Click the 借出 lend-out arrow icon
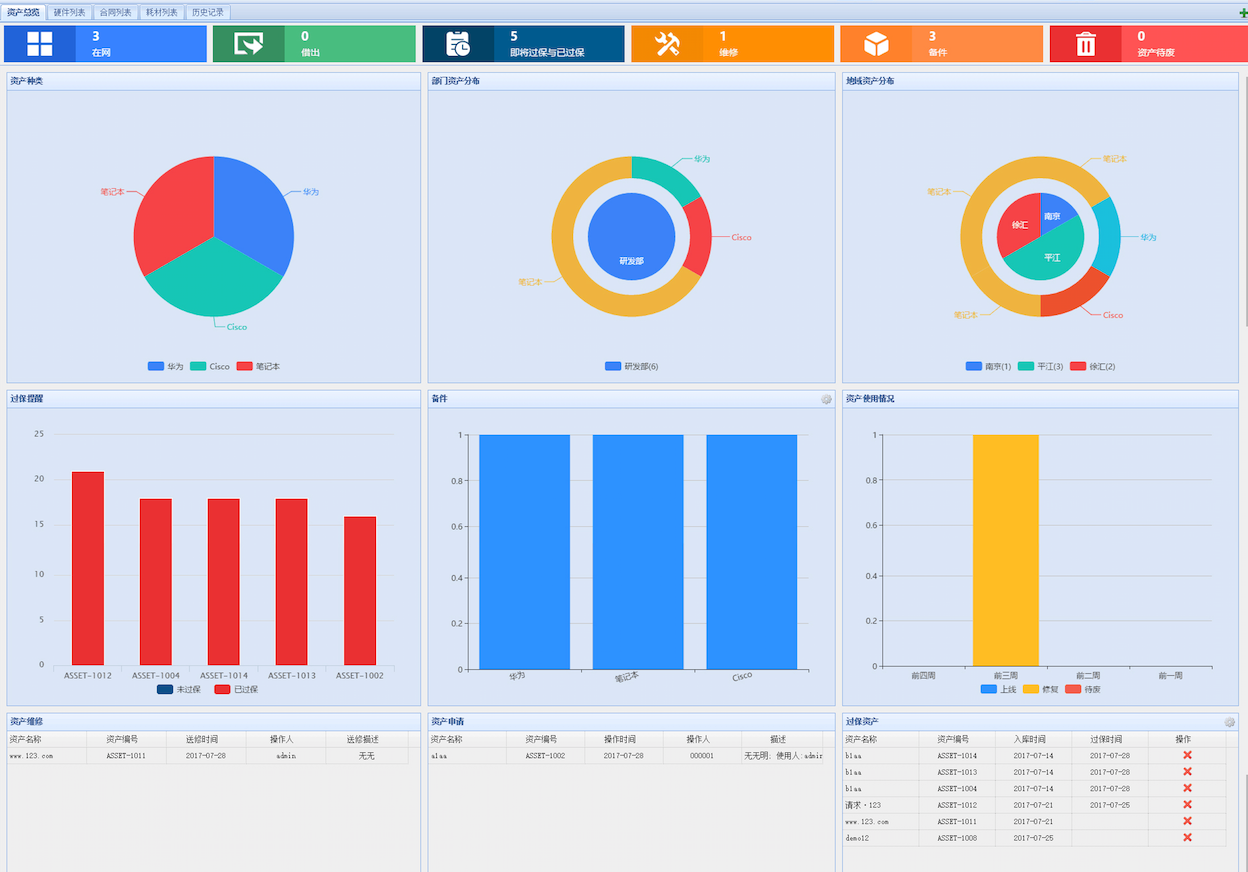Viewport: 1248px width, 872px height. 248,44
